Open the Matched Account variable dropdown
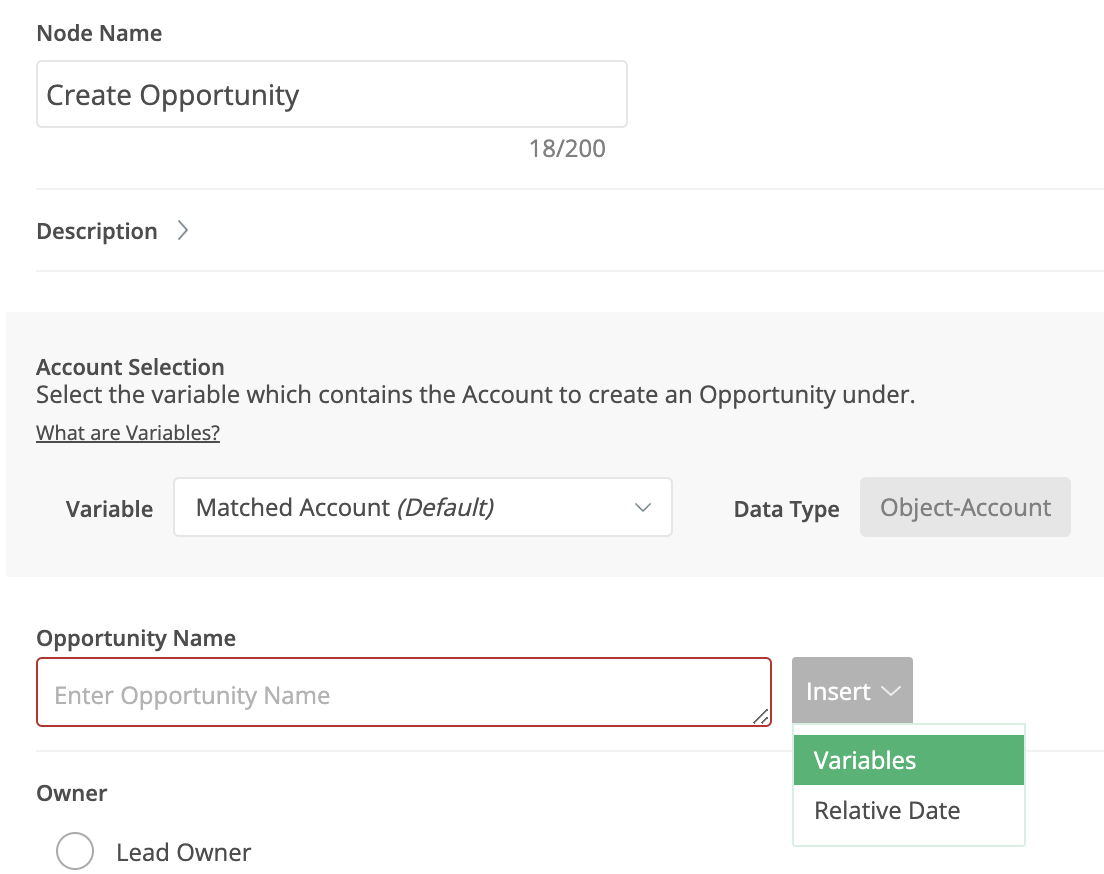 [422, 507]
